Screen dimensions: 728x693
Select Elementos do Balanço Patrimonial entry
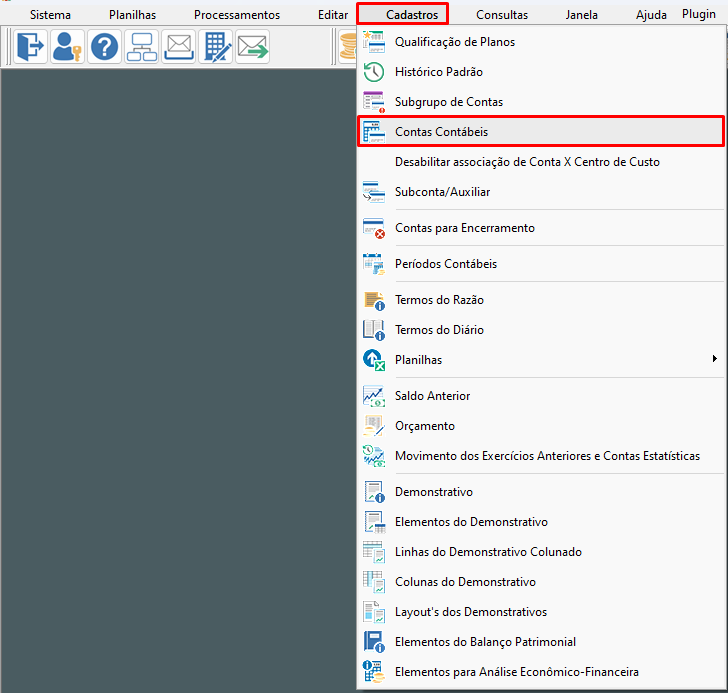[x=541, y=642]
